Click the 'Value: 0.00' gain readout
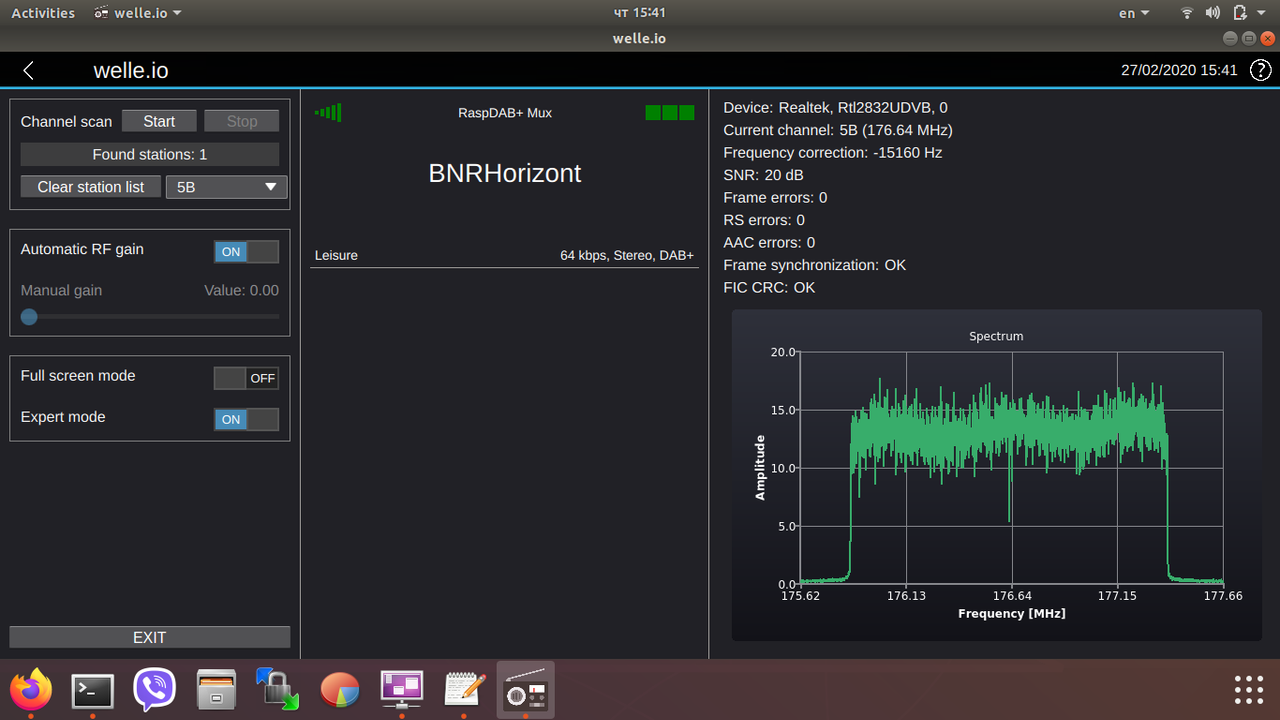Screen dimensions: 1280x720 tap(241, 291)
